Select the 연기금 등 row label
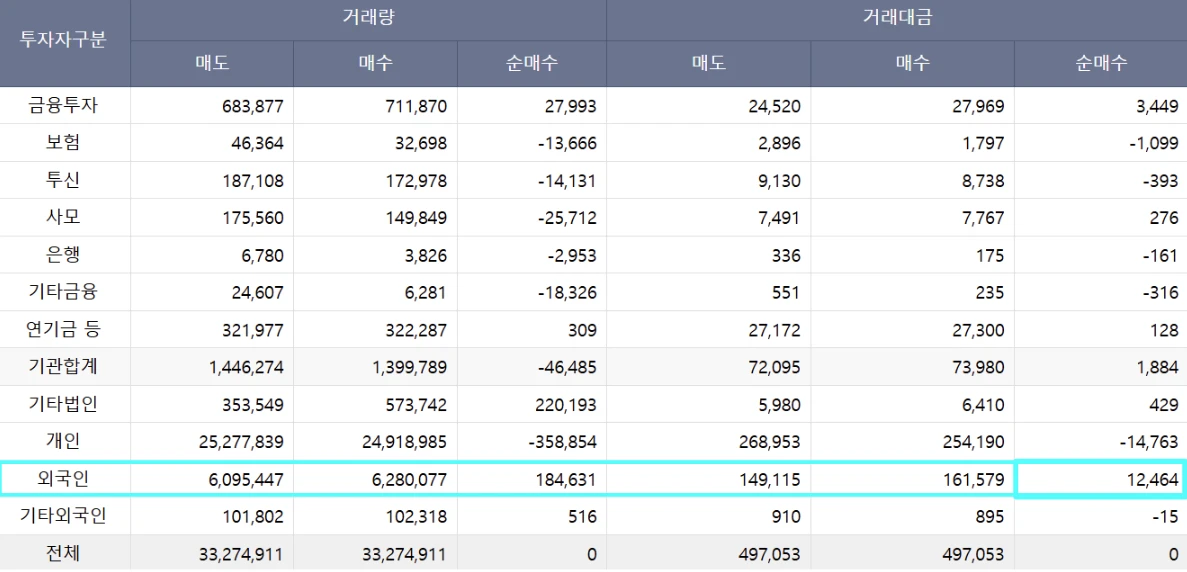Screen dimensions: 1187x572 tap(64, 329)
